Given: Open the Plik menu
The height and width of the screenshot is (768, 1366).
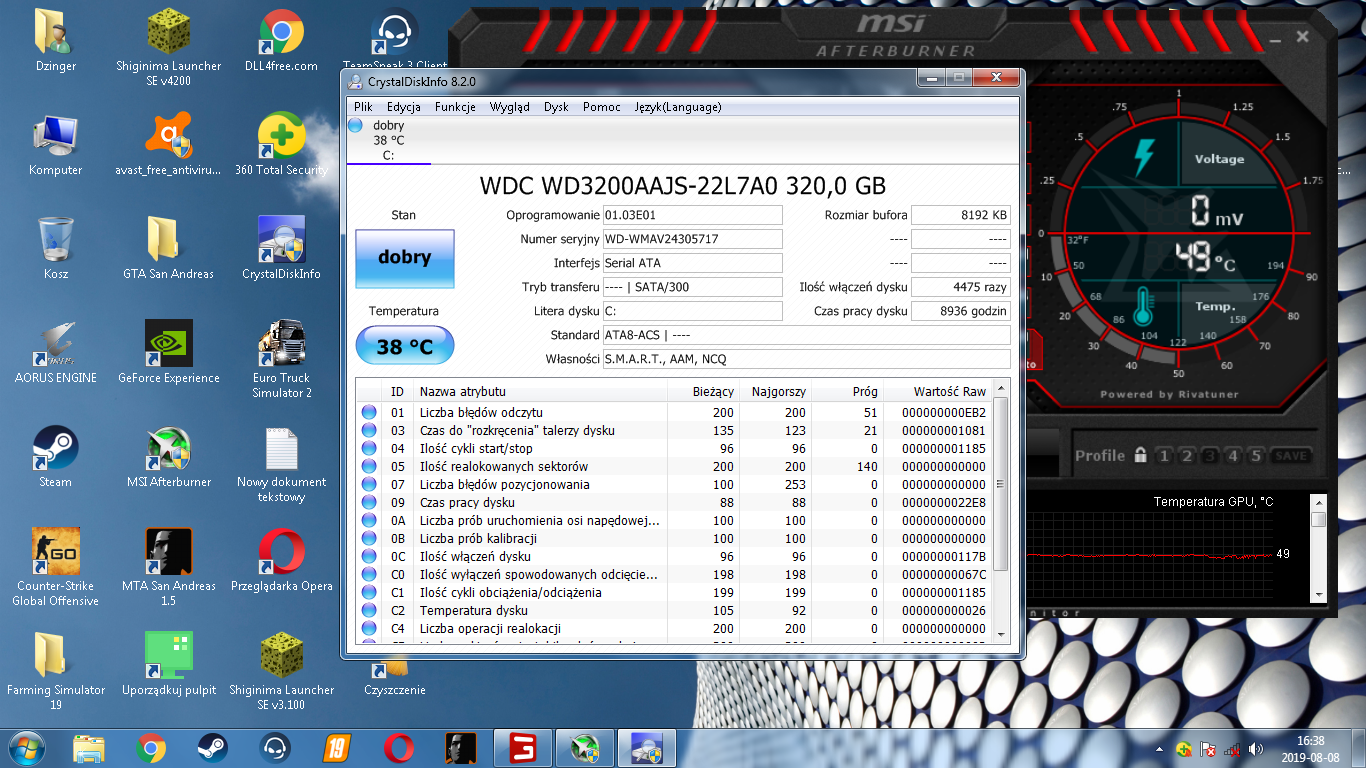Looking at the screenshot, I should pos(363,107).
